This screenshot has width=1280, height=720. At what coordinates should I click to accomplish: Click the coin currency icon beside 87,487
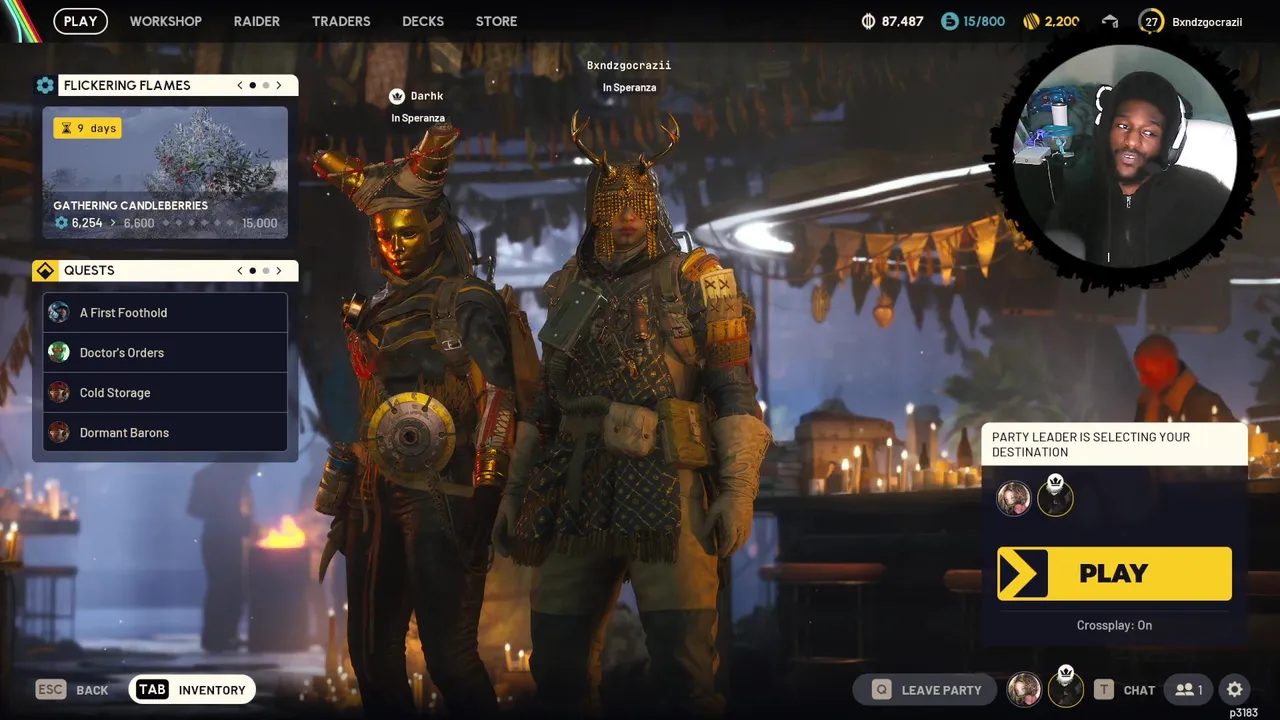(868, 21)
